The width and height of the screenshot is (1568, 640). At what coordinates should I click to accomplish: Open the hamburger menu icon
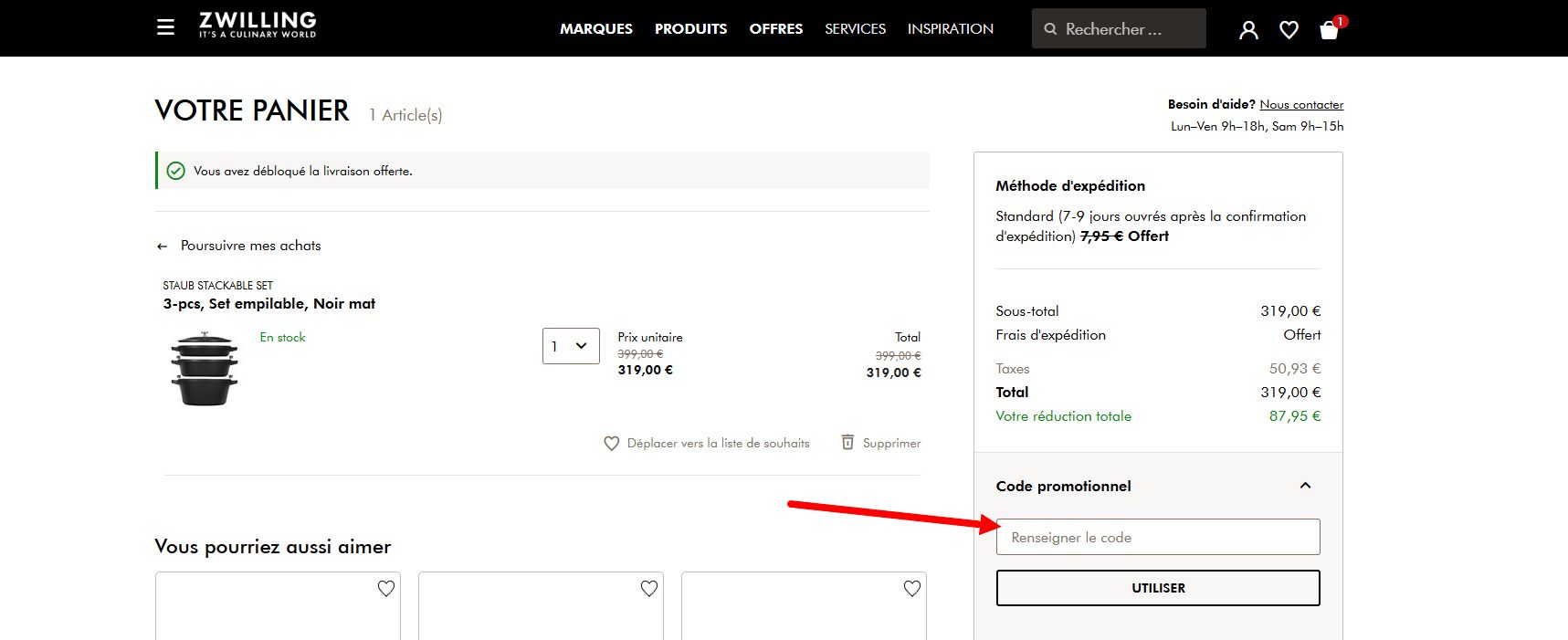coord(165,27)
